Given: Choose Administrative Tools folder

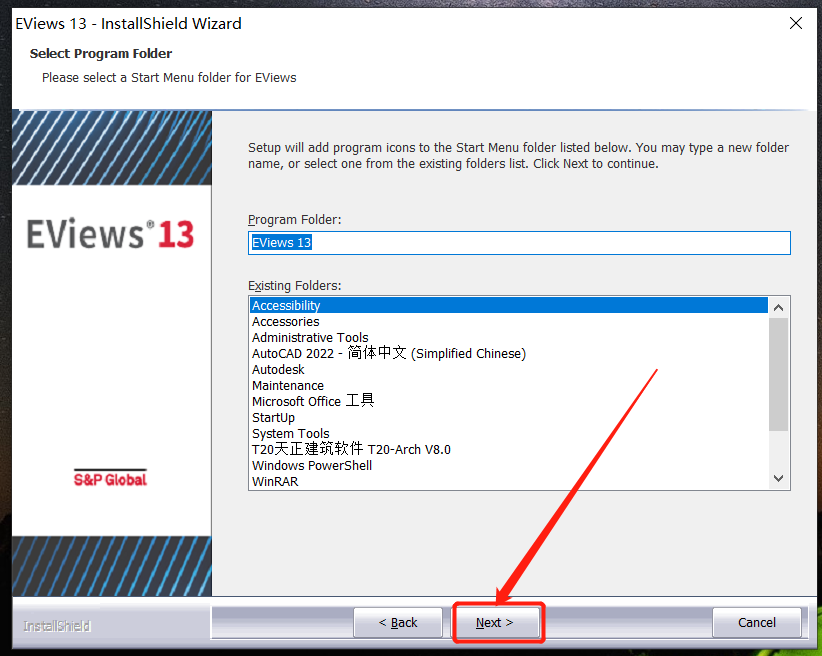Looking at the screenshot, I should (309, 337).
